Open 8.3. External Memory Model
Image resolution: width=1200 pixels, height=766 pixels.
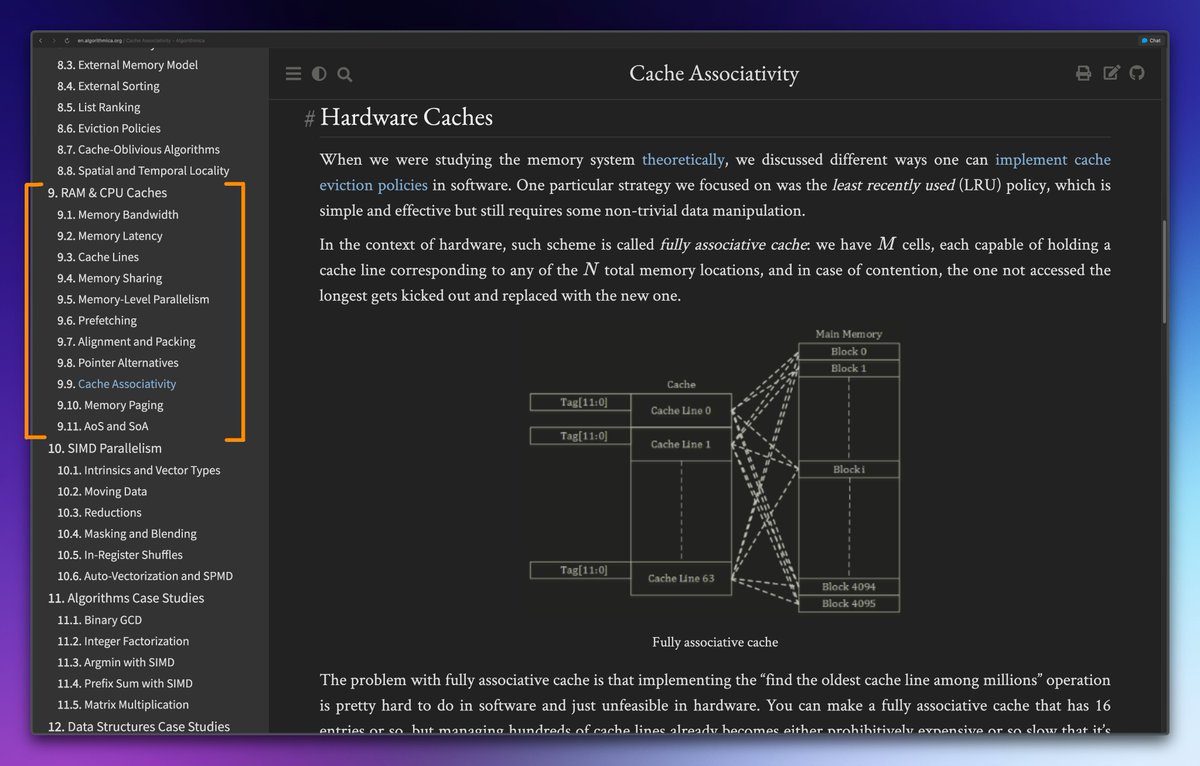[127, 65]
